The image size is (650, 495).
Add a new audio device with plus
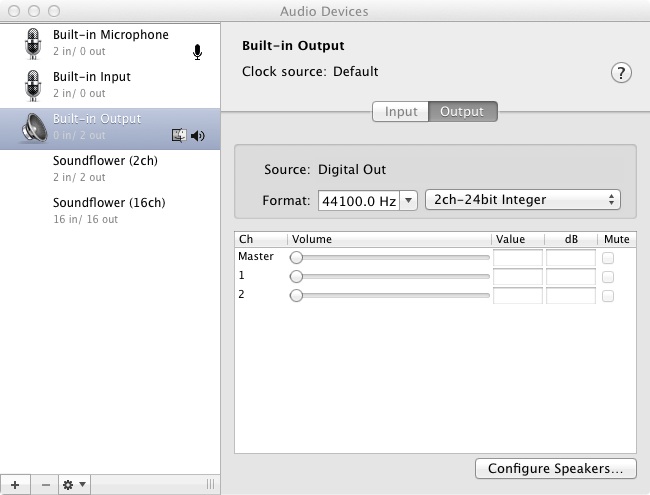15,485
